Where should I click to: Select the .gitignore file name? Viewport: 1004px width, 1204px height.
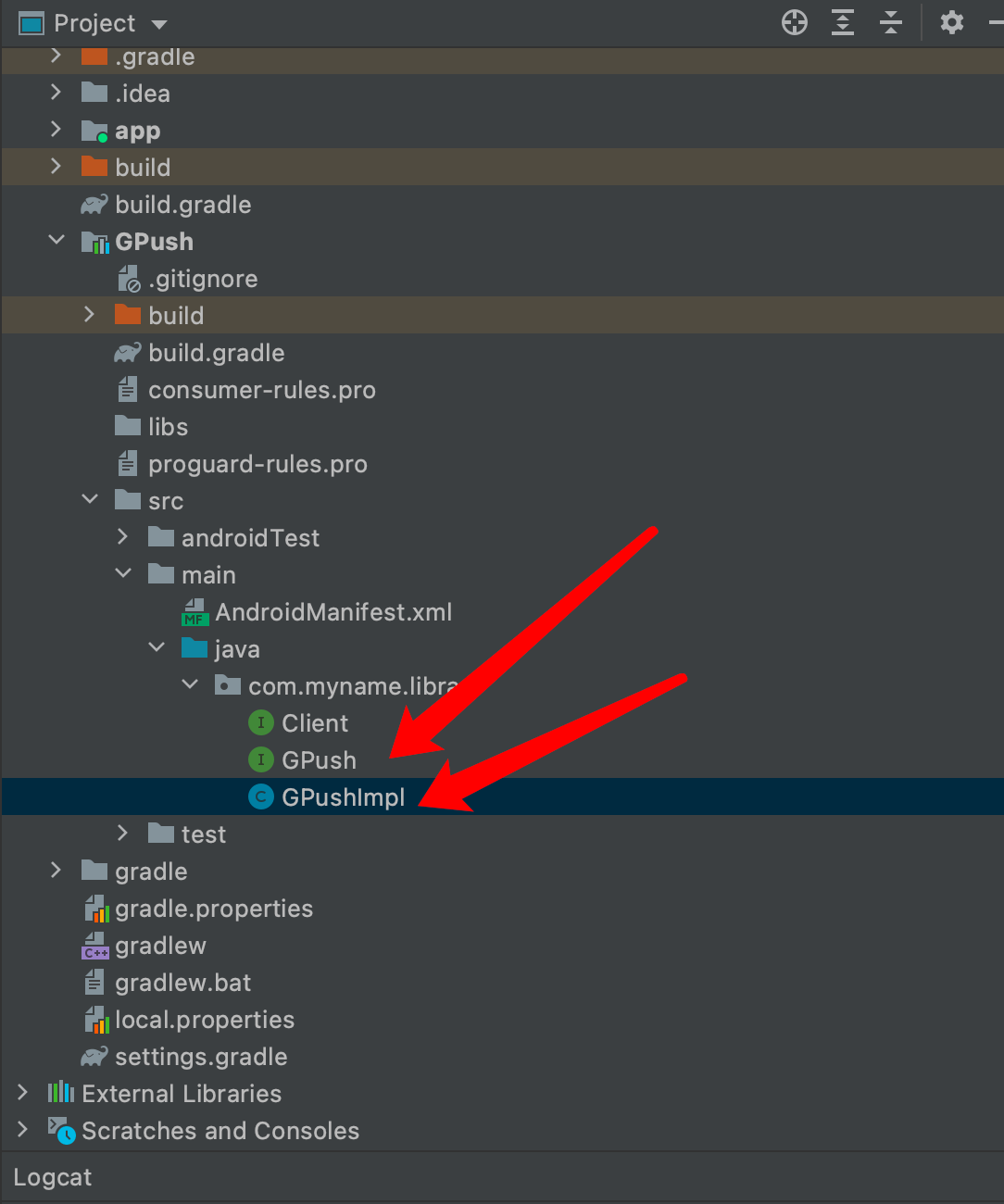[x=203, y=279]
